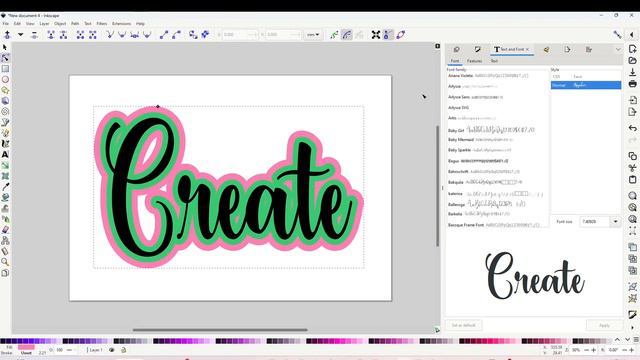This screenshot has height=360, width=640.
Task: Select the Rectangle tool
Action: 5,69
